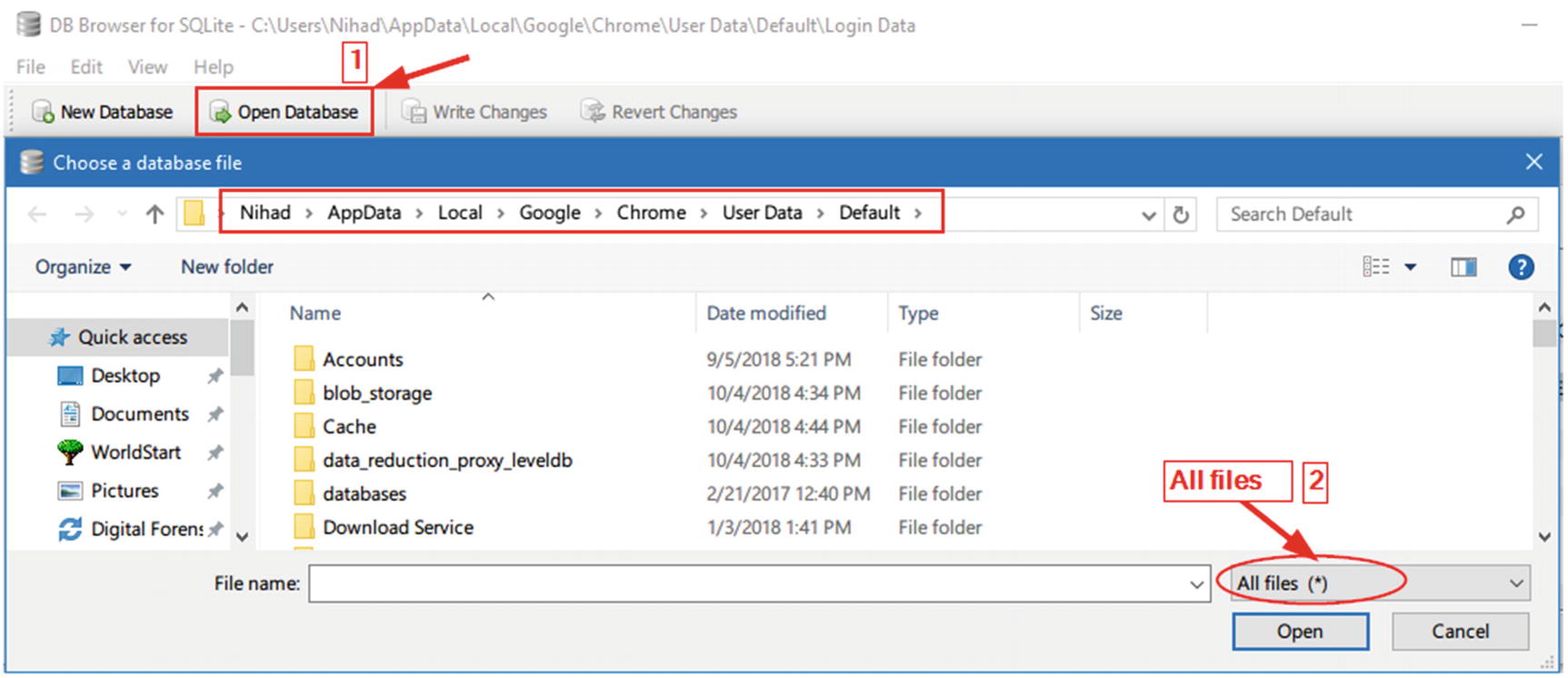Expand the File name history dropdown

(x=1196, y=584)
